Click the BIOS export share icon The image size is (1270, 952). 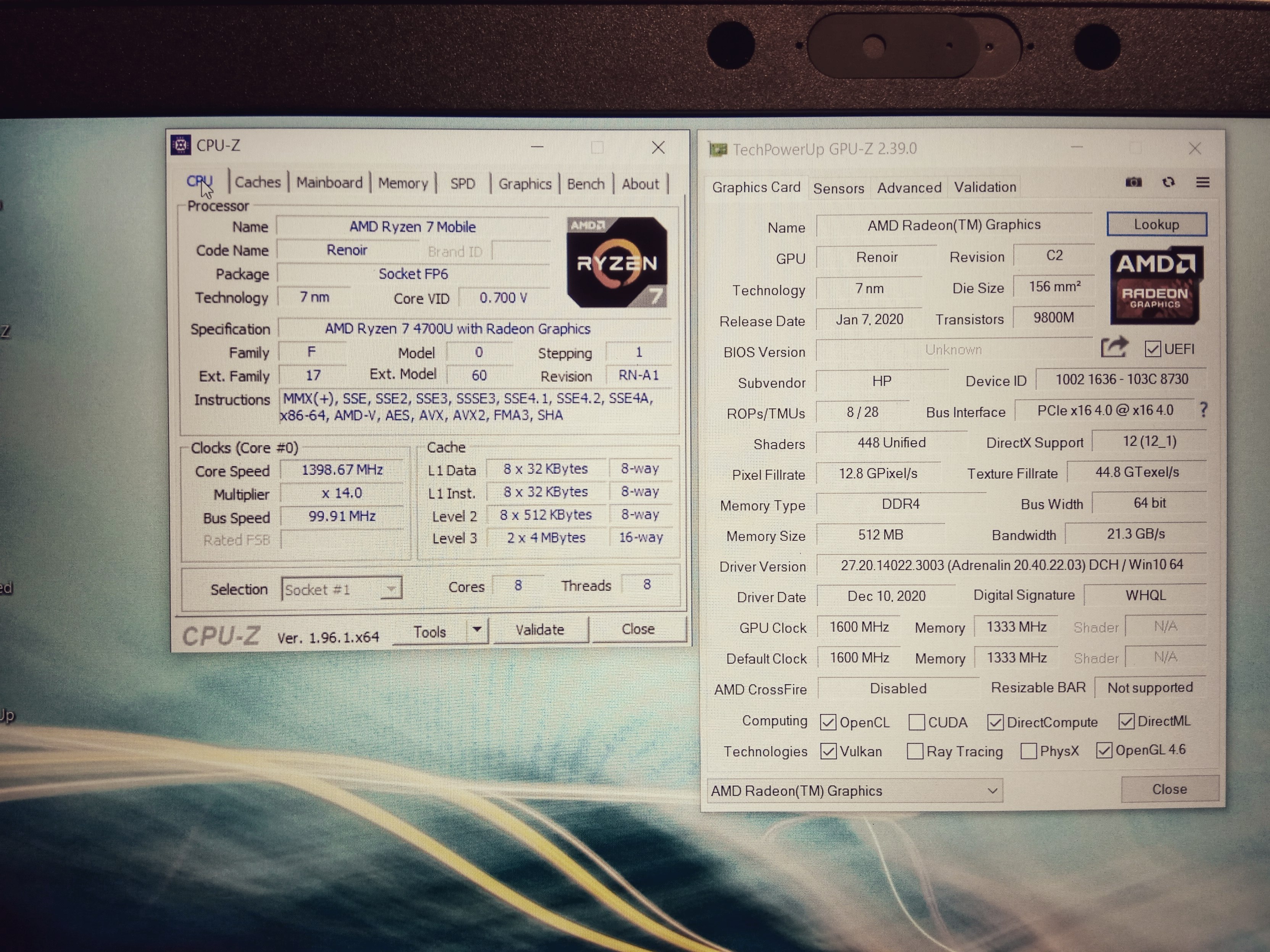1114,348
